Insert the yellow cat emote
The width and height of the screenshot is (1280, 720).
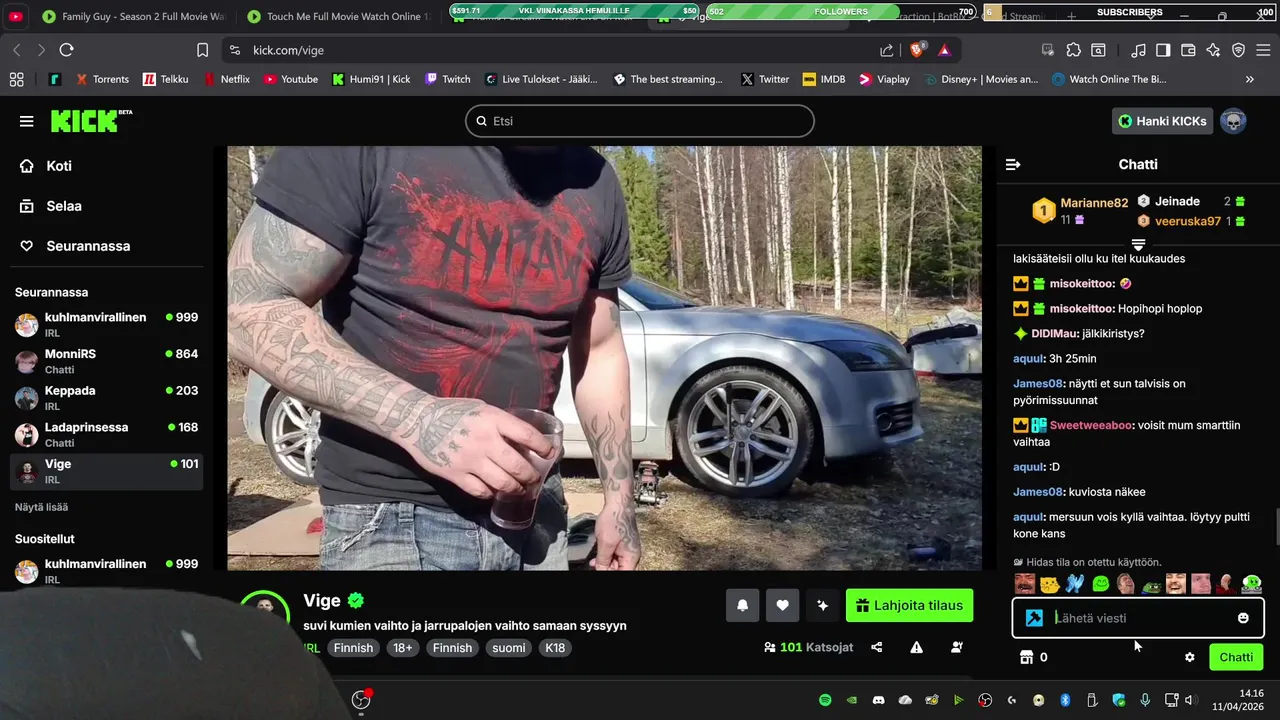coord(1050,583)
